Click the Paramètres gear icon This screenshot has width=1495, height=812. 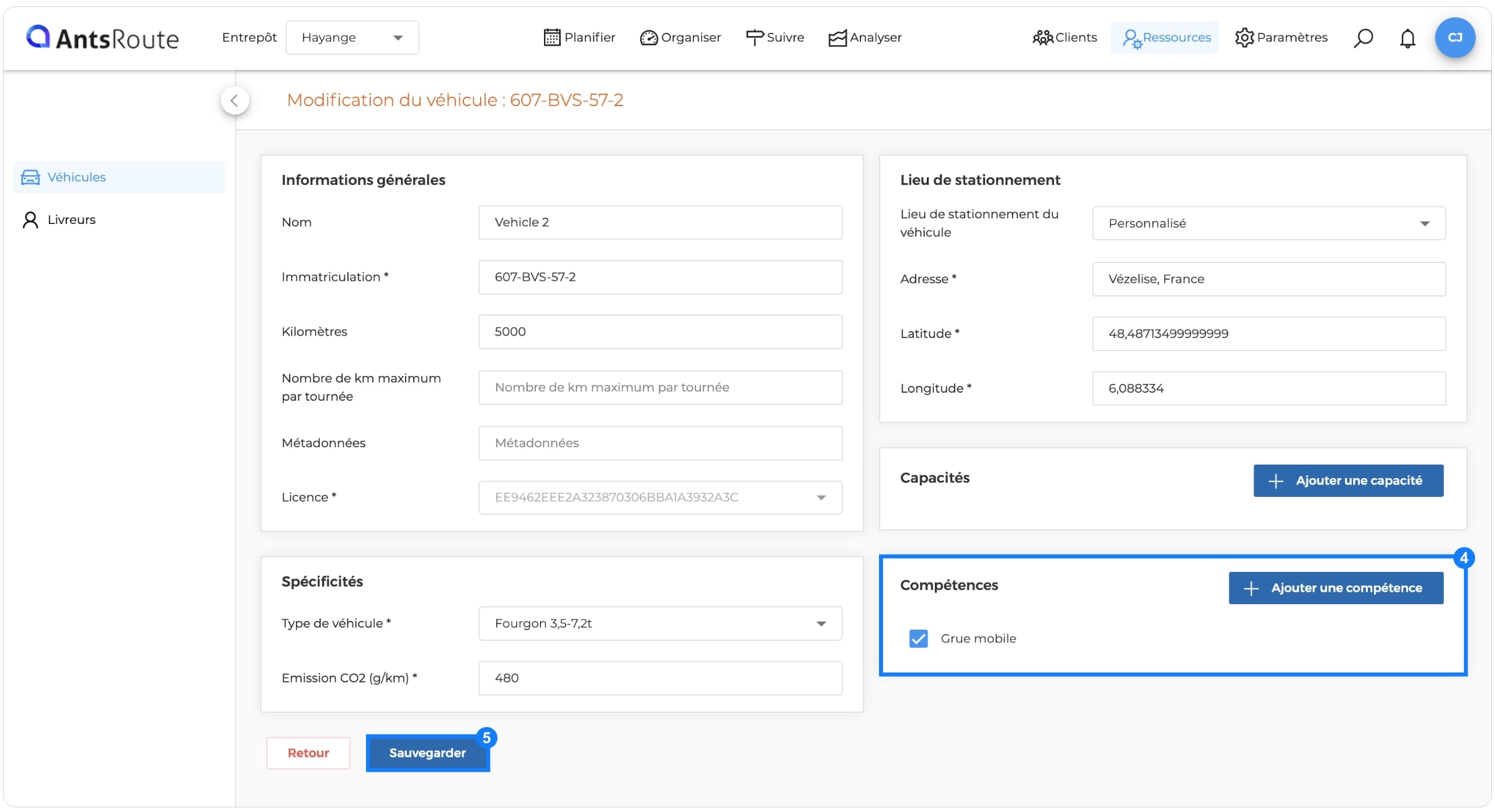[x=1244, y=38]
